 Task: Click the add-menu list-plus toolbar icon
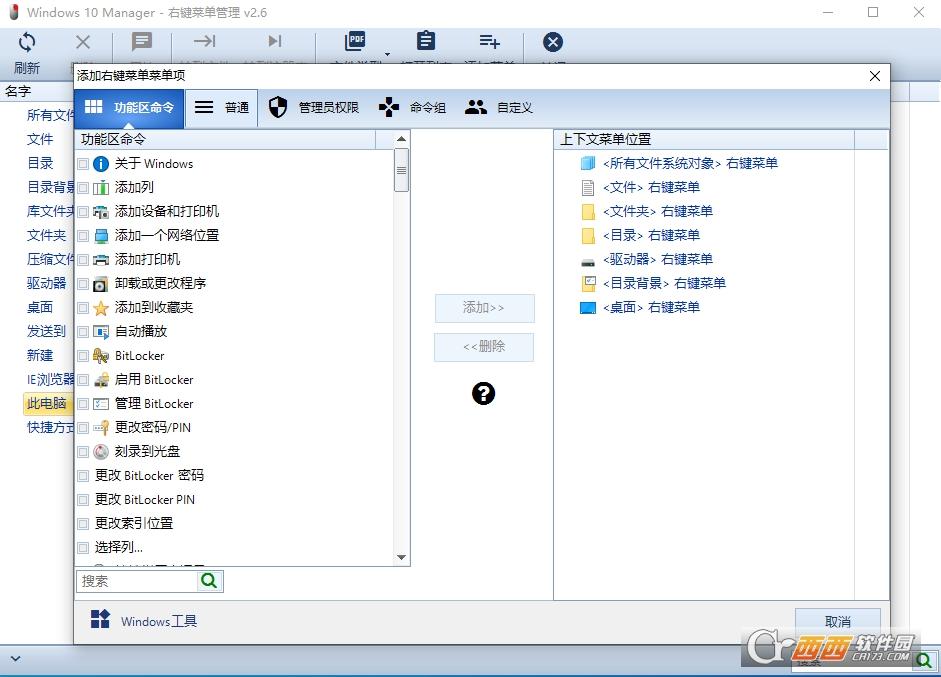click(x=490, y=41)
